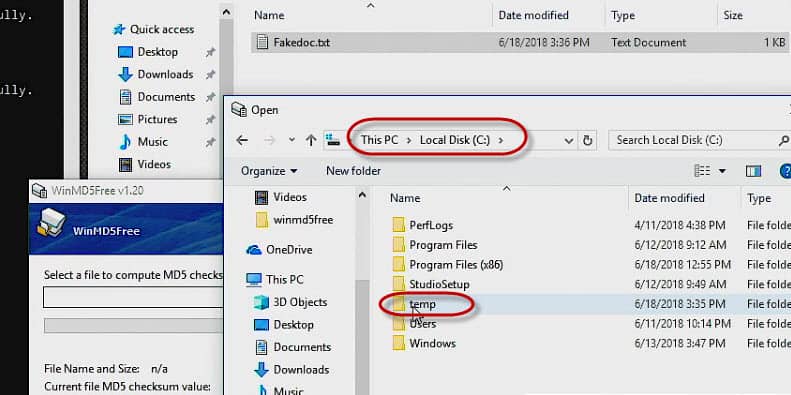Click the WinMD5Free banner logo
This screenshot has height=395, width=791.
pos(51,222)
